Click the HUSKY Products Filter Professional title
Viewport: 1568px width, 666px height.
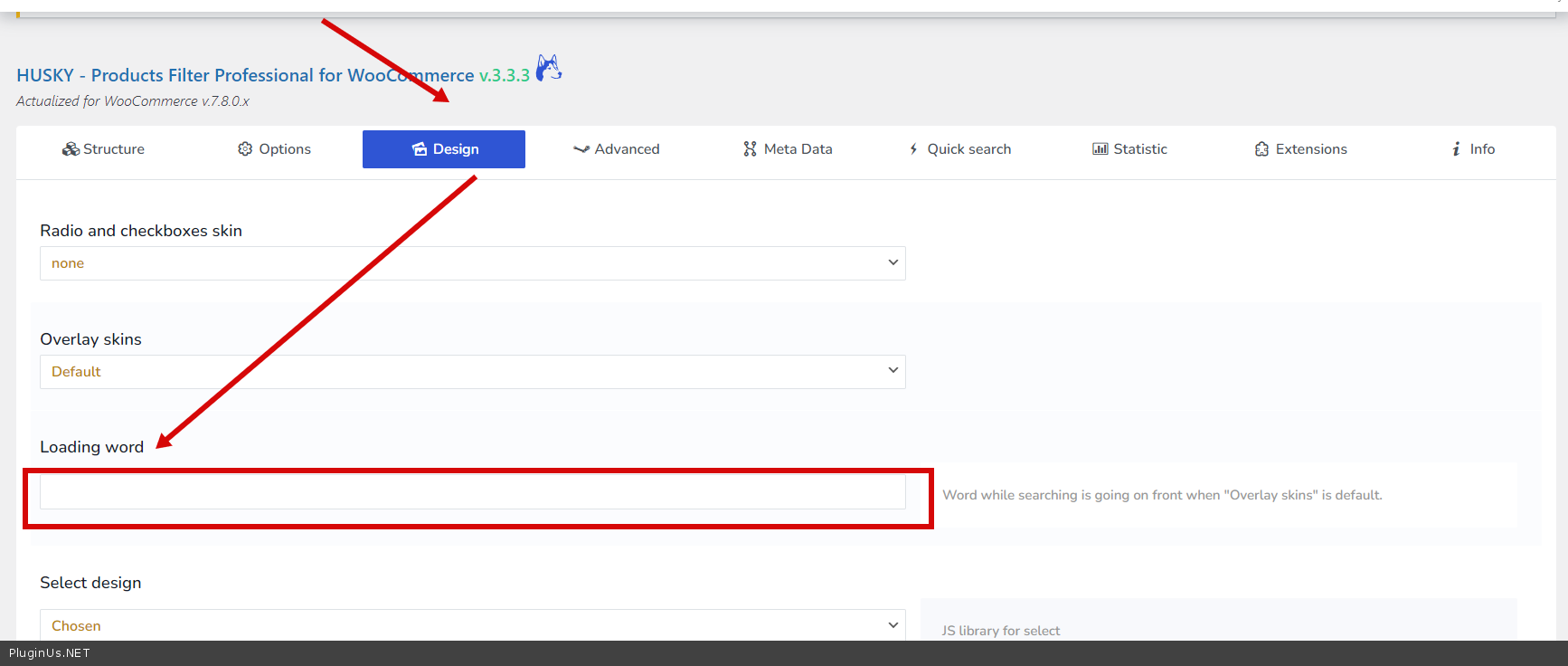click(245, 75)
